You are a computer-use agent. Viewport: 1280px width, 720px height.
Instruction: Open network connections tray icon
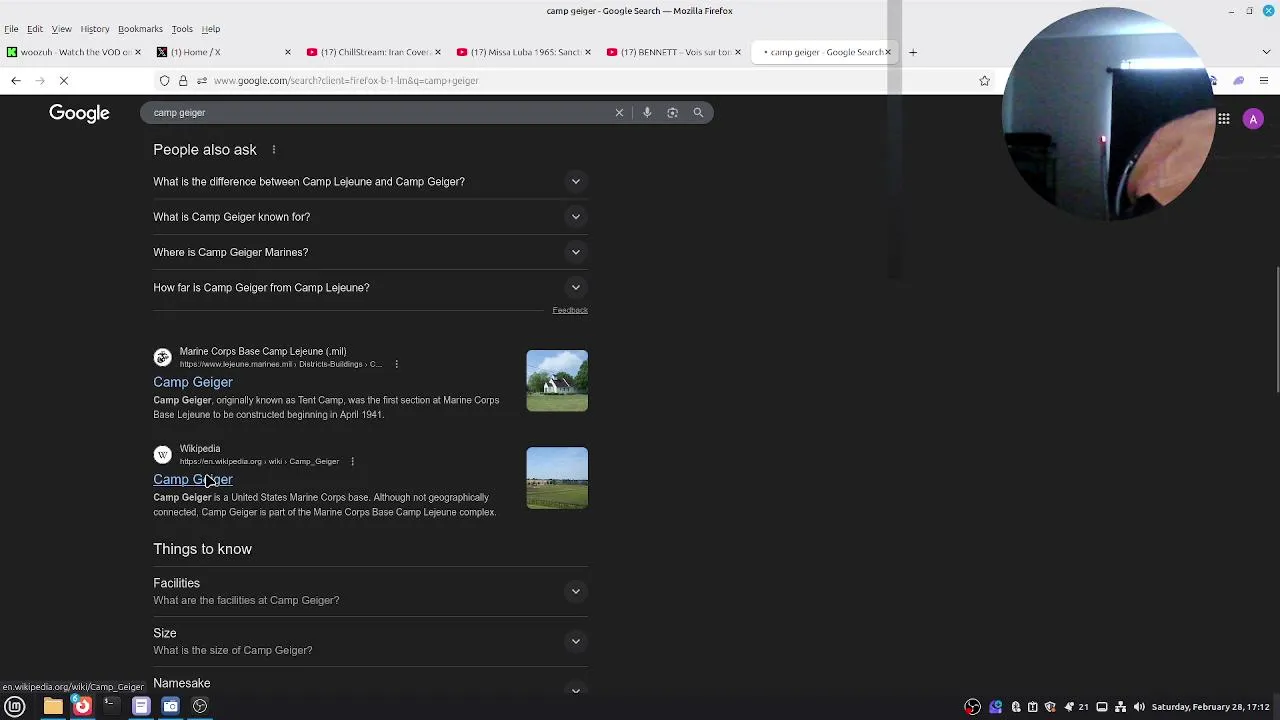coord(1120,707)
